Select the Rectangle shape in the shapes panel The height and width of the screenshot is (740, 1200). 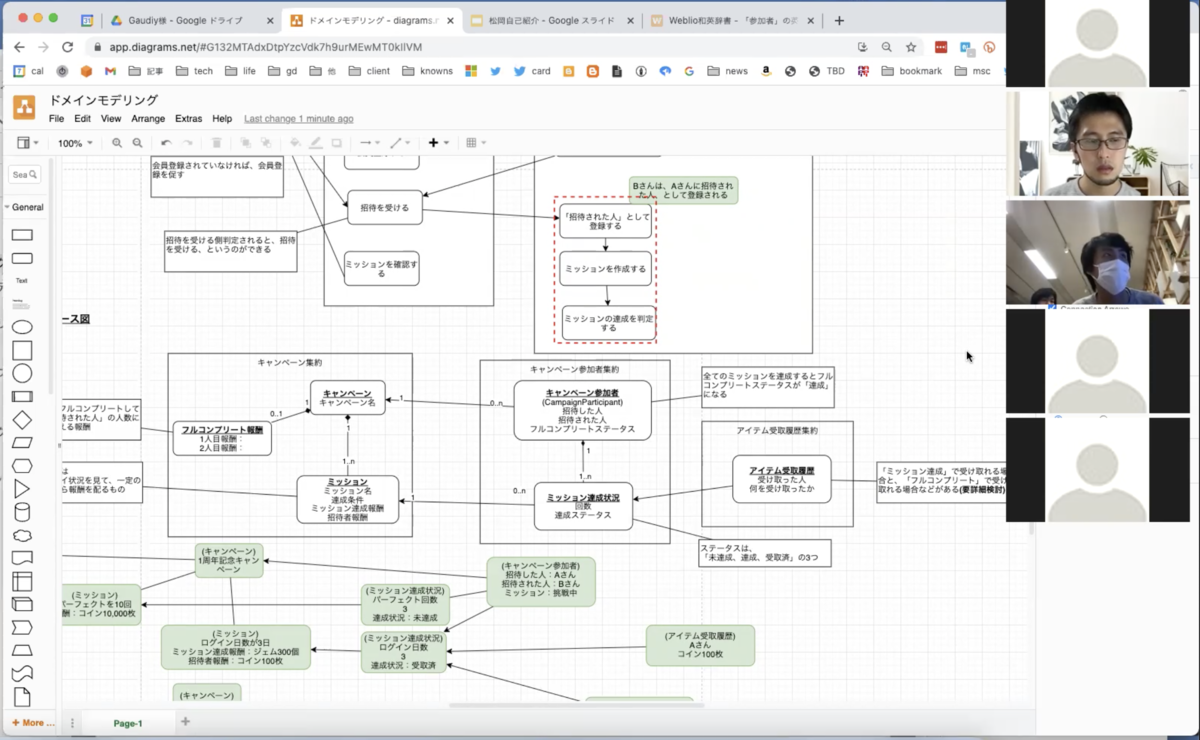[x=22, y=235]
